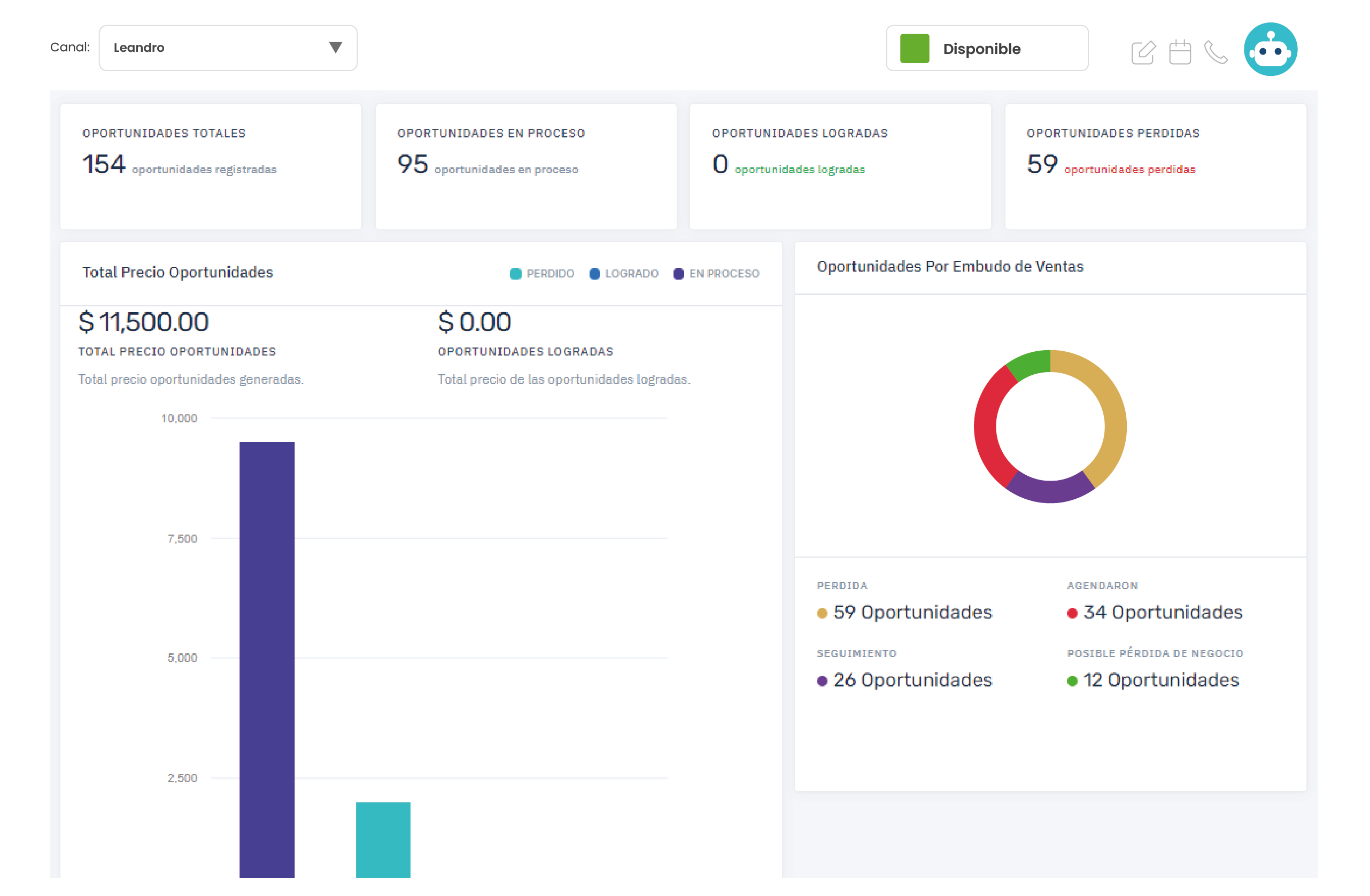1370x896 pixels.
Task: Click the AGENDARON funnel label
Action: click(x=1102, y=585)
